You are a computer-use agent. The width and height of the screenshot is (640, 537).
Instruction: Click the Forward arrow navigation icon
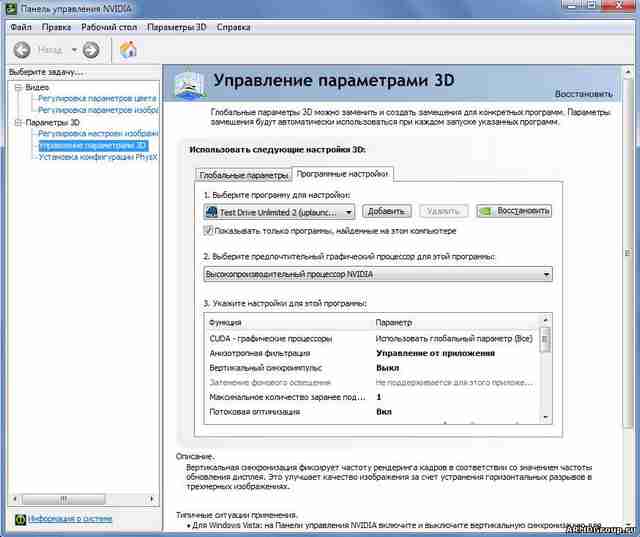pos(91,50)
